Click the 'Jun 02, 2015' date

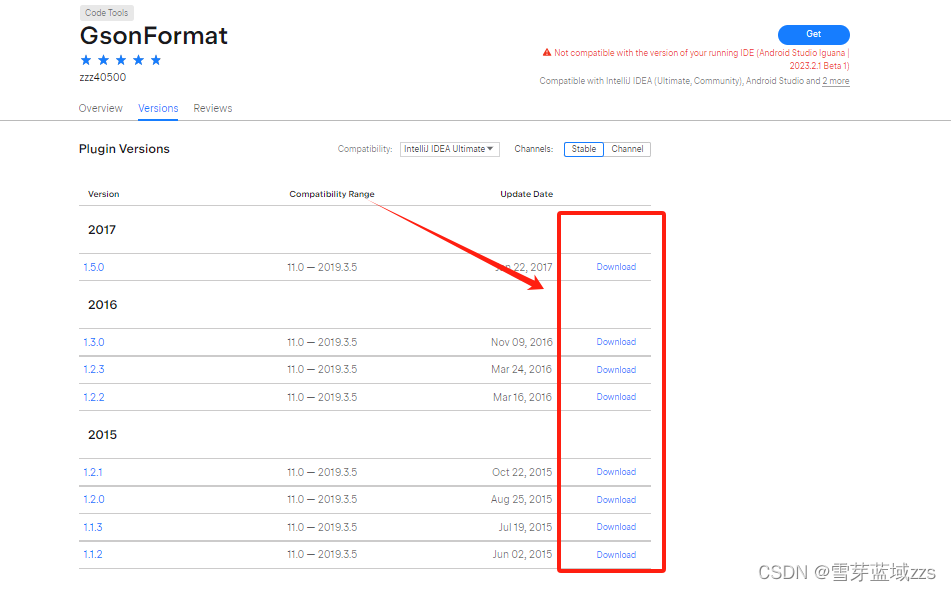(x=522, y=555)
